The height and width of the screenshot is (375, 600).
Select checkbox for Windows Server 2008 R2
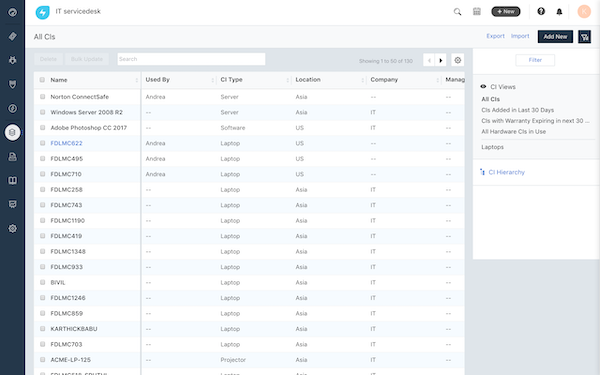click(x=42, y=112)
